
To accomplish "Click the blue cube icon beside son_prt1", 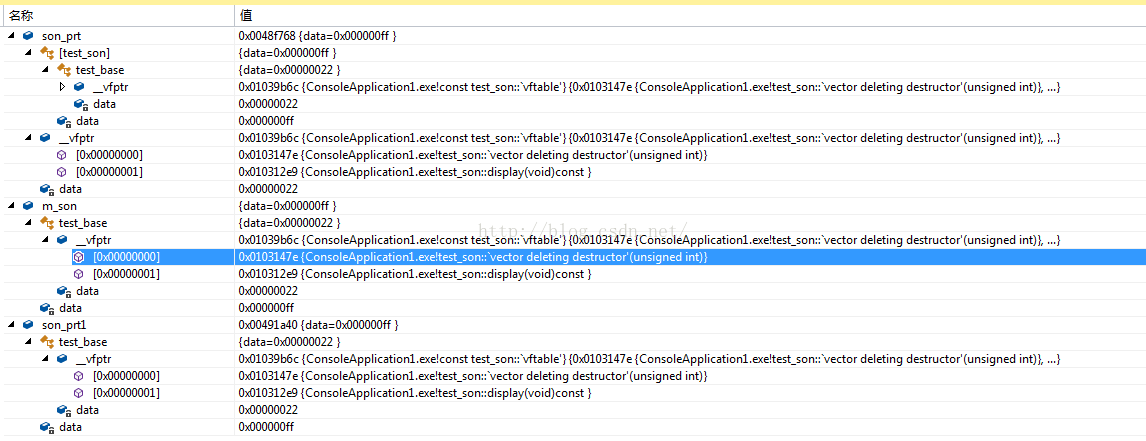I will [28, 325].
